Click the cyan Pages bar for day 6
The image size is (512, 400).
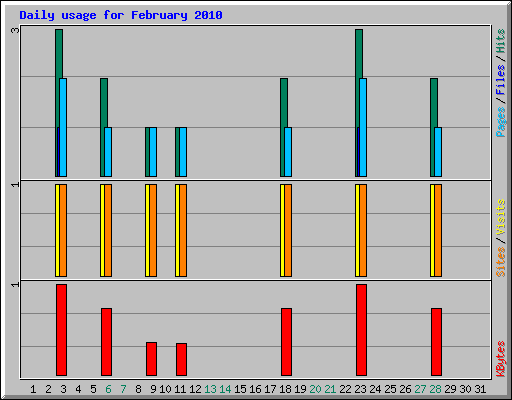point(108,152)
